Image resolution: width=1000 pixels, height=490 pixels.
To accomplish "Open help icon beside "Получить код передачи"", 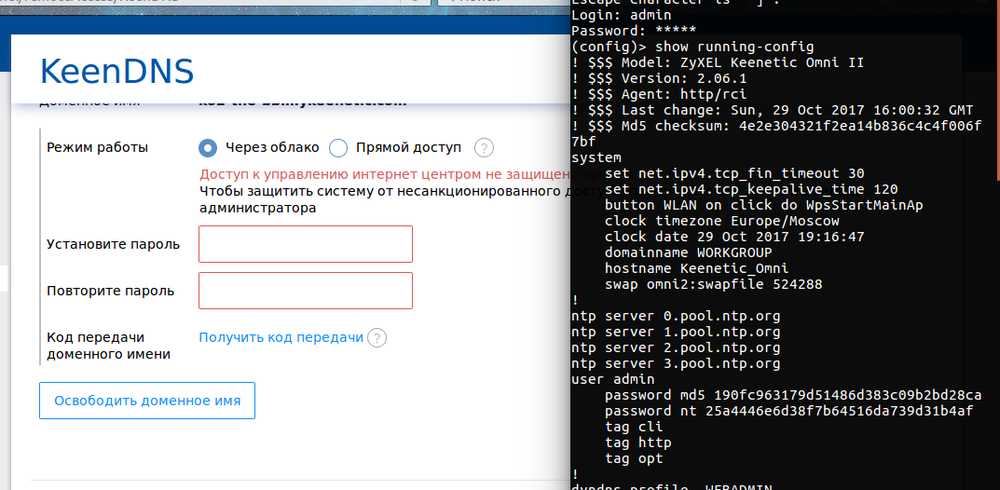I will (378, 338).
